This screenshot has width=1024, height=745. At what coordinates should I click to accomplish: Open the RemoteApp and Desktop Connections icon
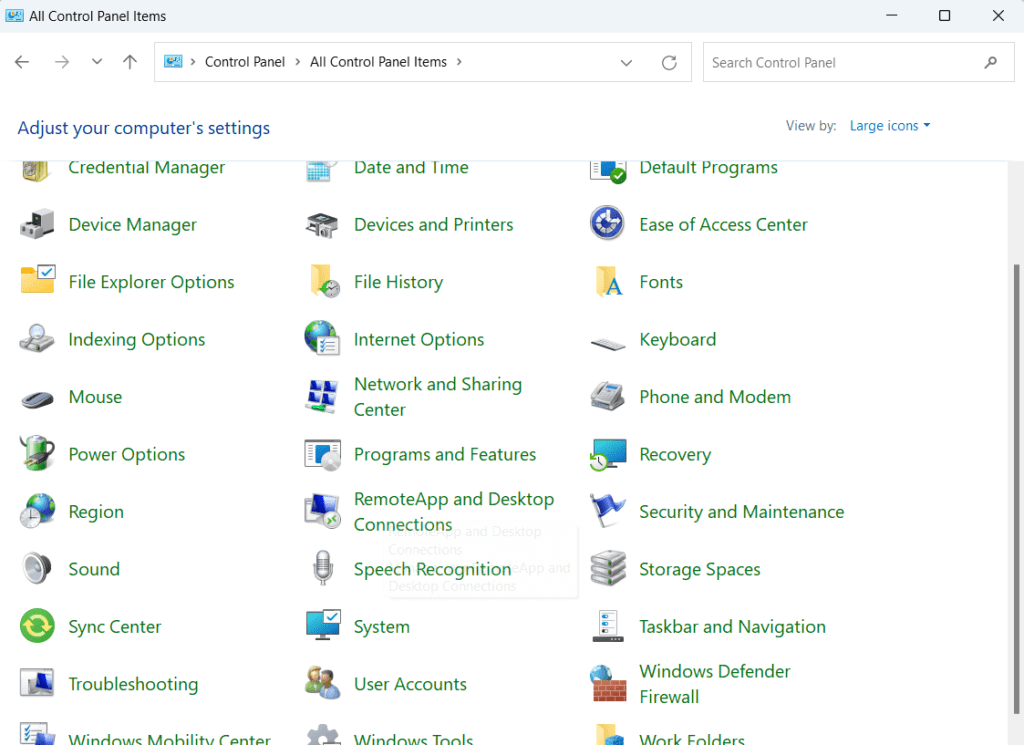[x=322, y=511]
